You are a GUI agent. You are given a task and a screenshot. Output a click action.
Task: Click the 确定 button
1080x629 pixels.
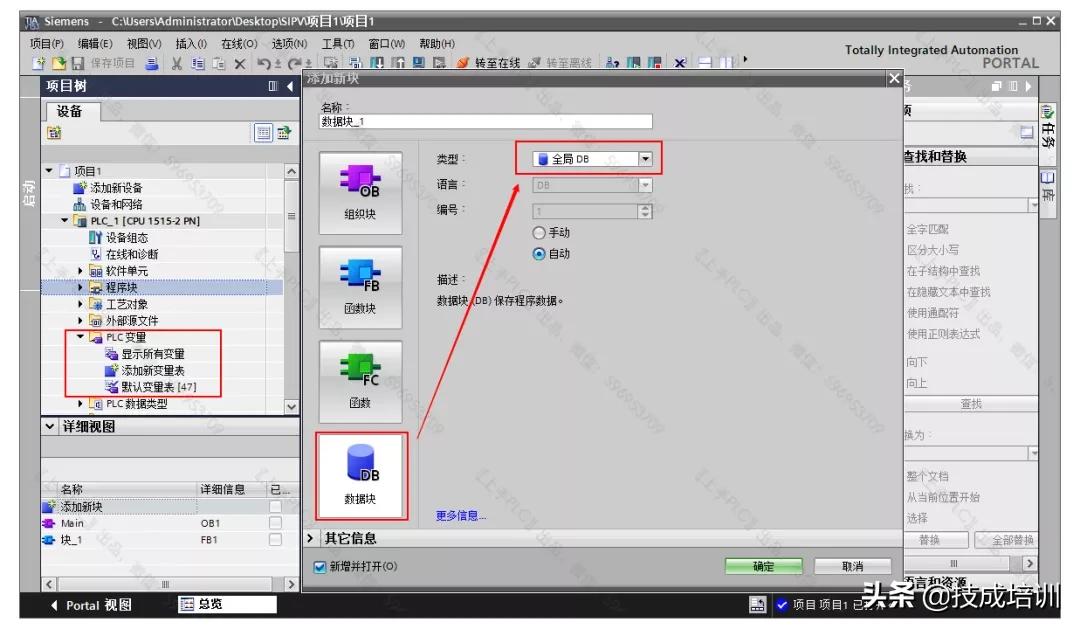(763, 566)
